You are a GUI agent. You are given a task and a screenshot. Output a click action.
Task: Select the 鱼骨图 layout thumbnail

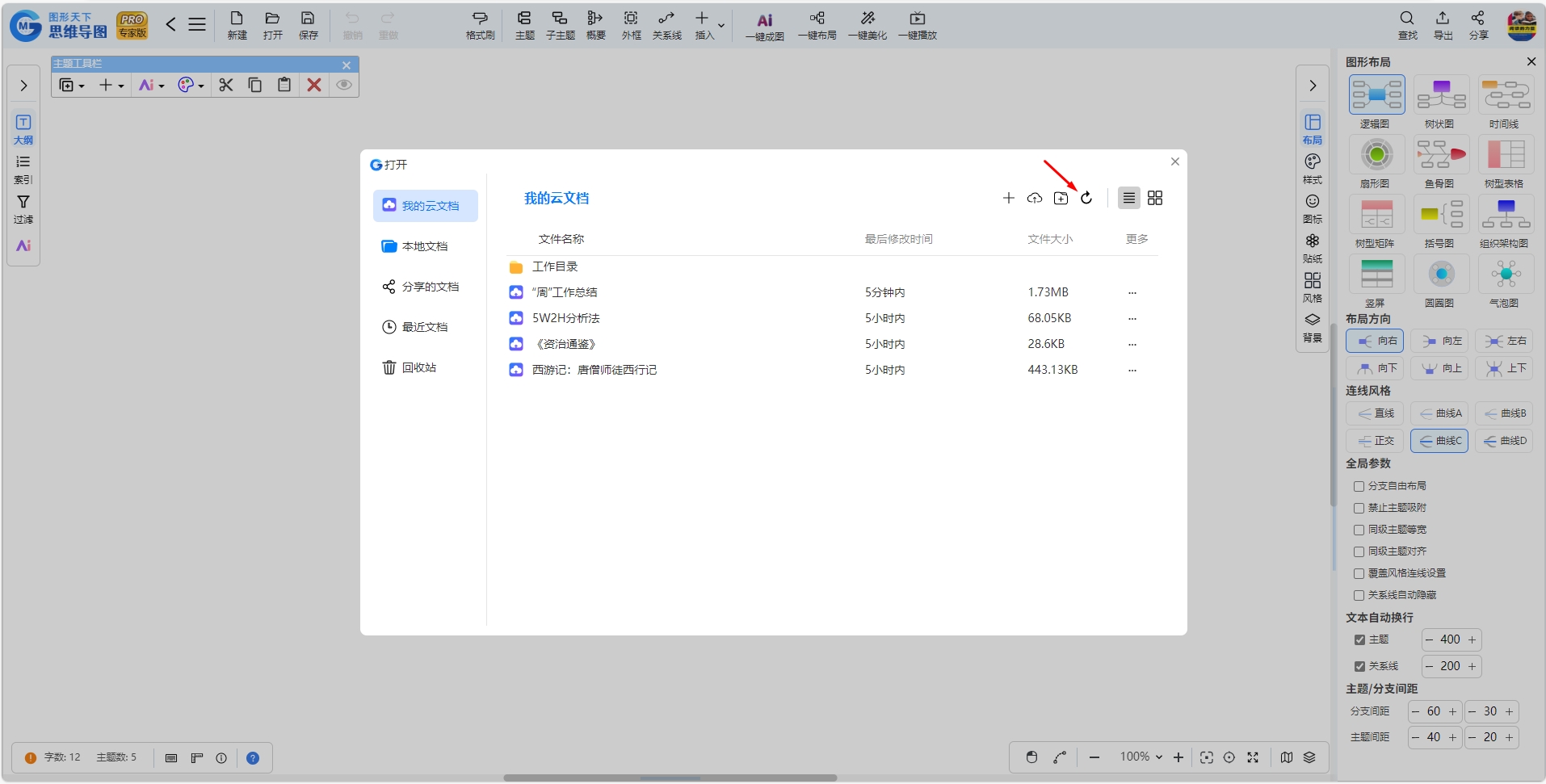(1441, 154)
